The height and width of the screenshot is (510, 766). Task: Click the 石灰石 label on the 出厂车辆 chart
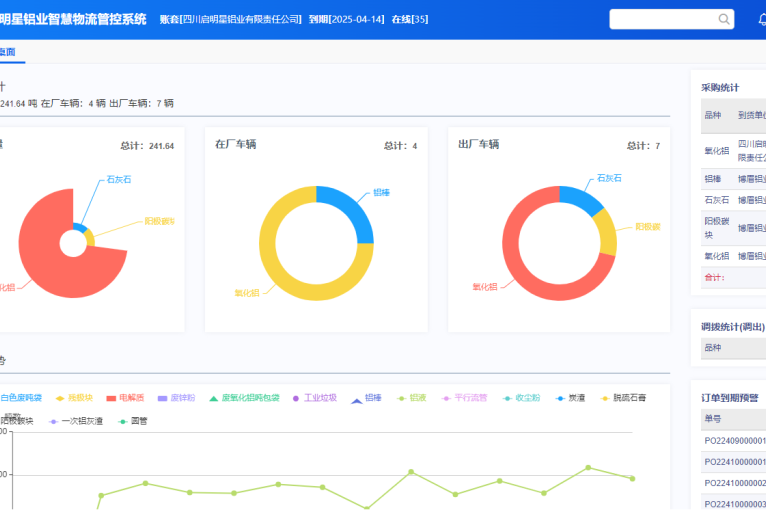click(x=609, y=178)
